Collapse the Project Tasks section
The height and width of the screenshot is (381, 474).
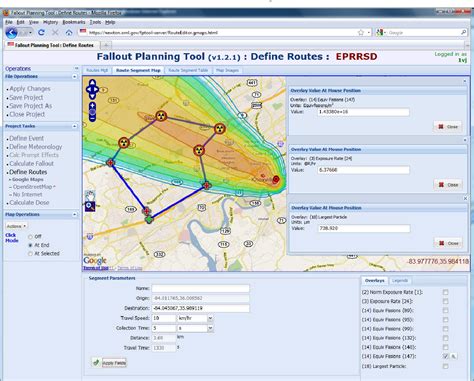tap(75, 126)
